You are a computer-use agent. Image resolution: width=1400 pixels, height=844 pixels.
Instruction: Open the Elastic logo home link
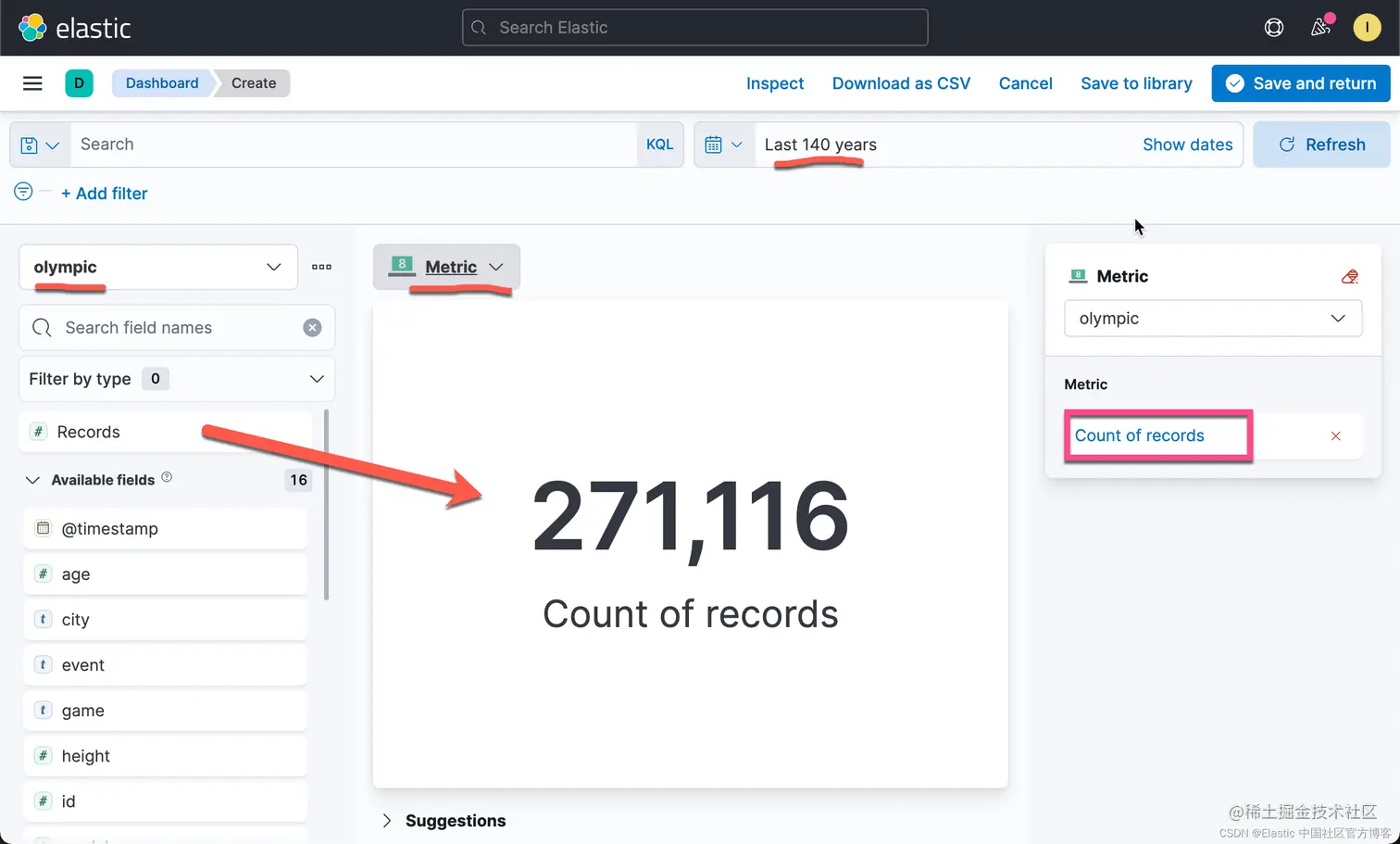pos(75,28)
